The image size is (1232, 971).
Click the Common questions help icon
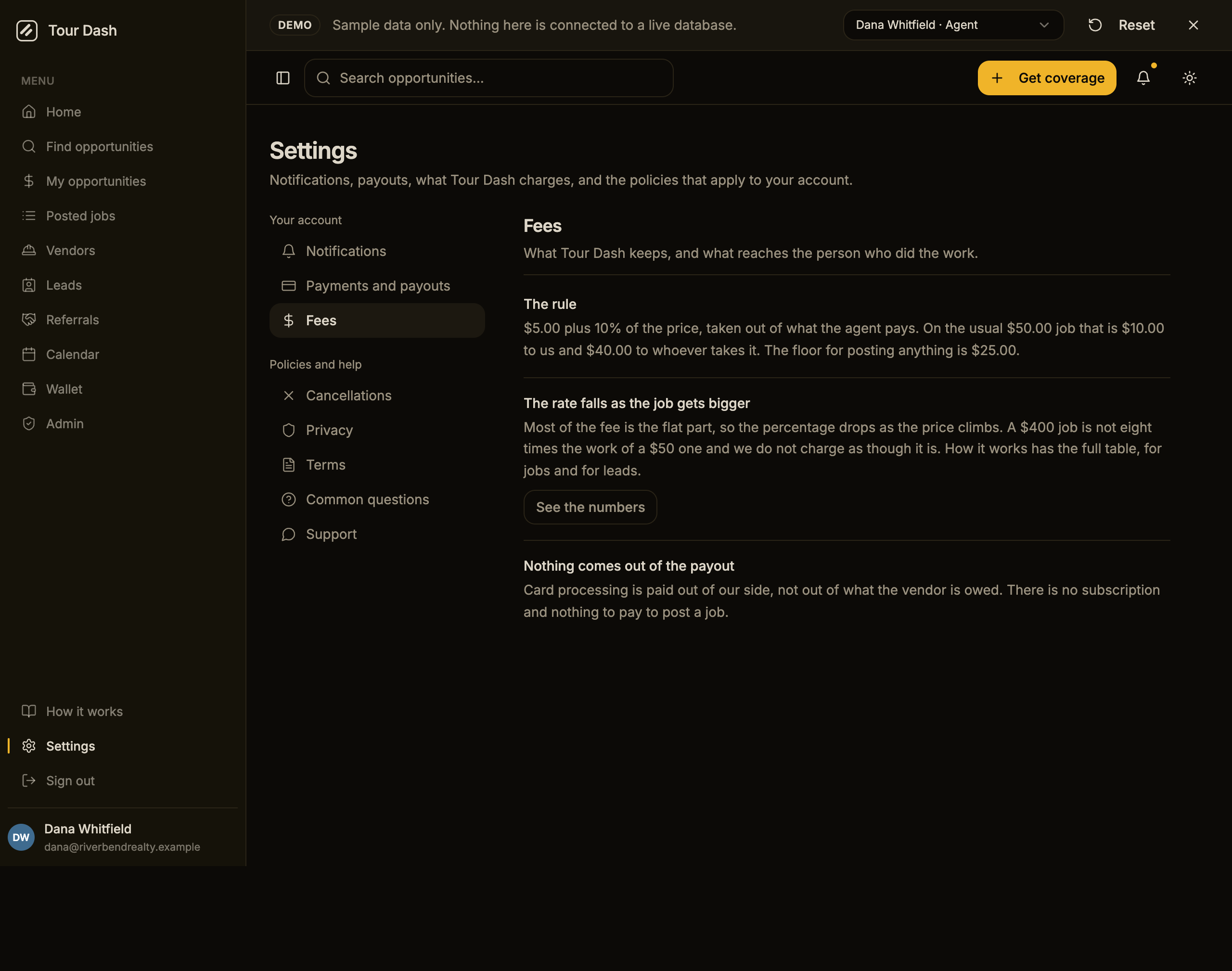coord(289,500)
